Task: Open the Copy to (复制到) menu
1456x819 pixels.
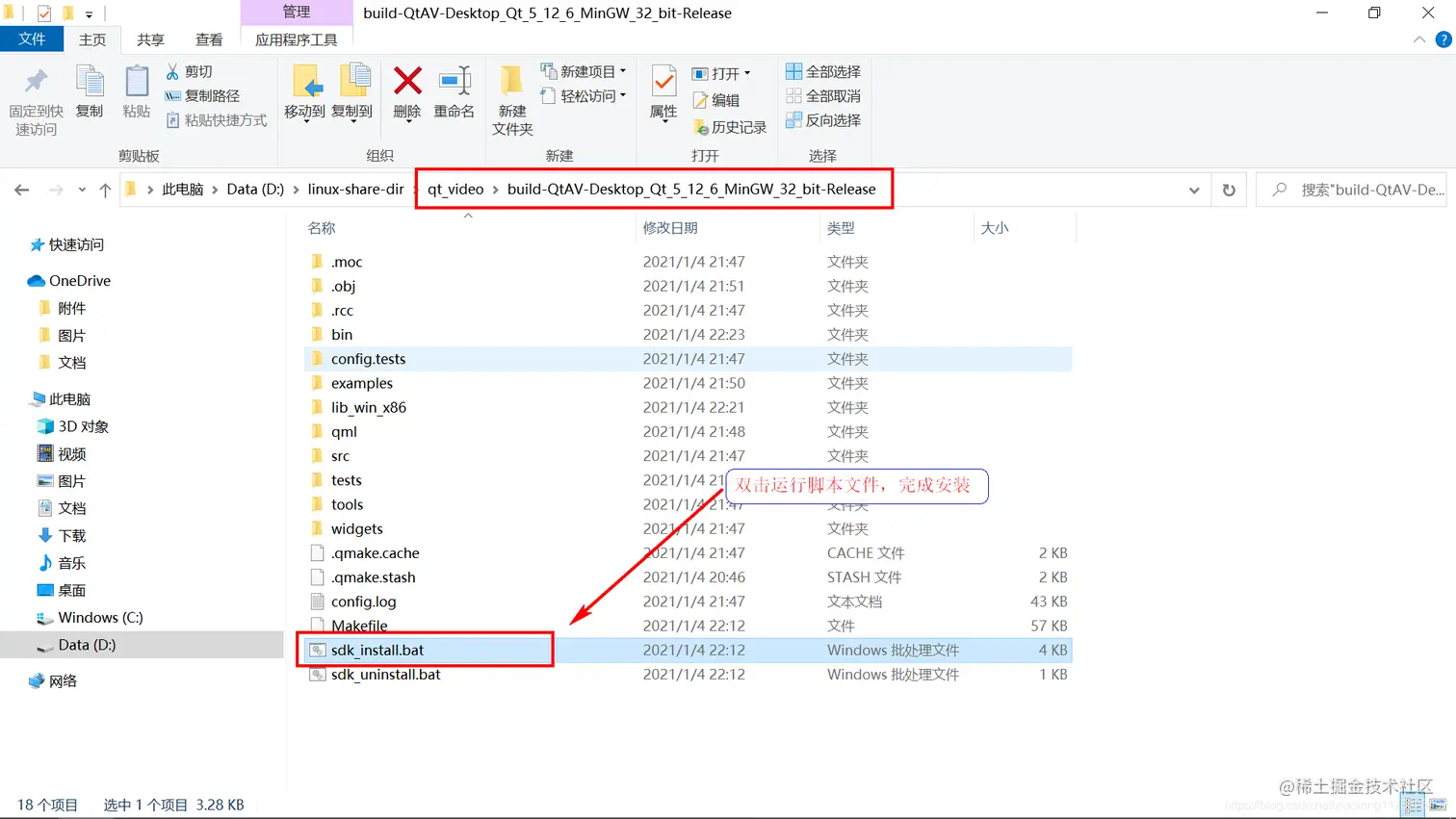Action: pos(352,93)
